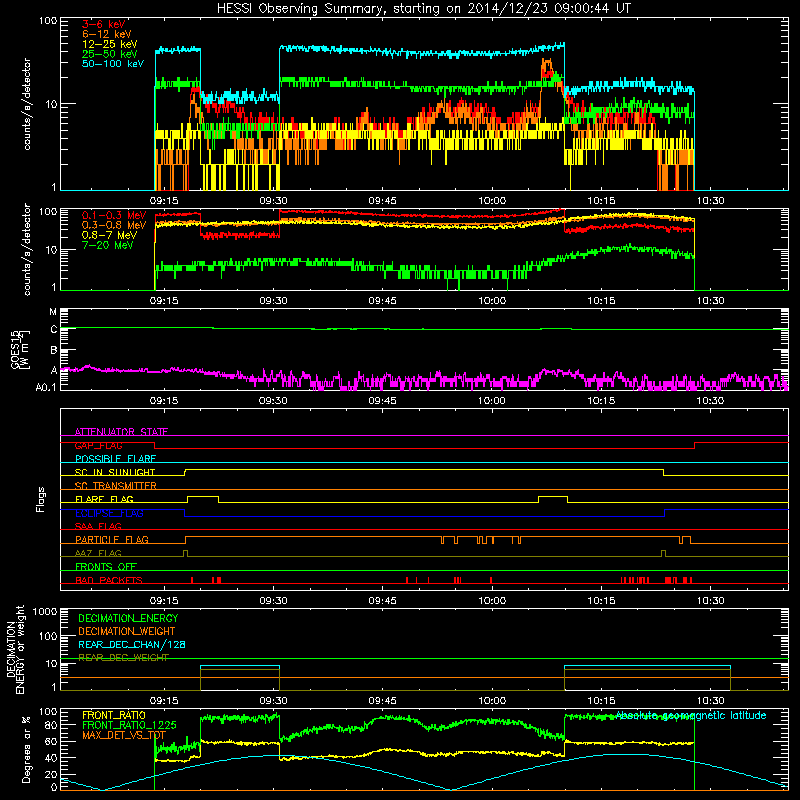
Task: Click the DECIMATION_WEIGHT legend label
Action: click(127, 631)
